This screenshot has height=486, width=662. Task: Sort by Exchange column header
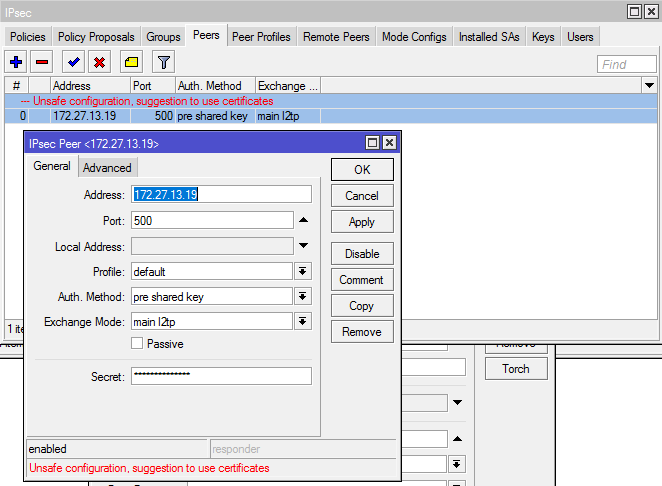pyautogui.click(x=288, y=86)
